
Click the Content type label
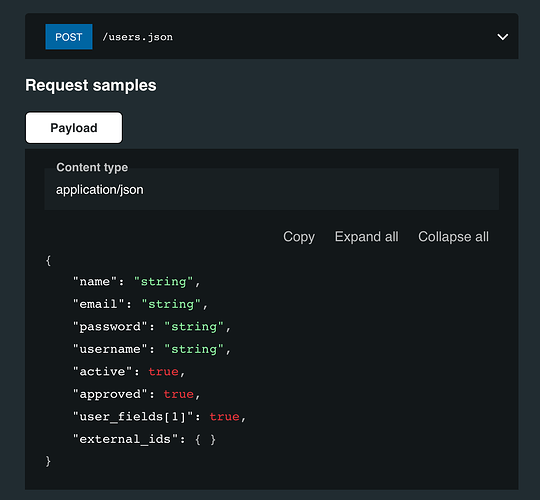92,167
